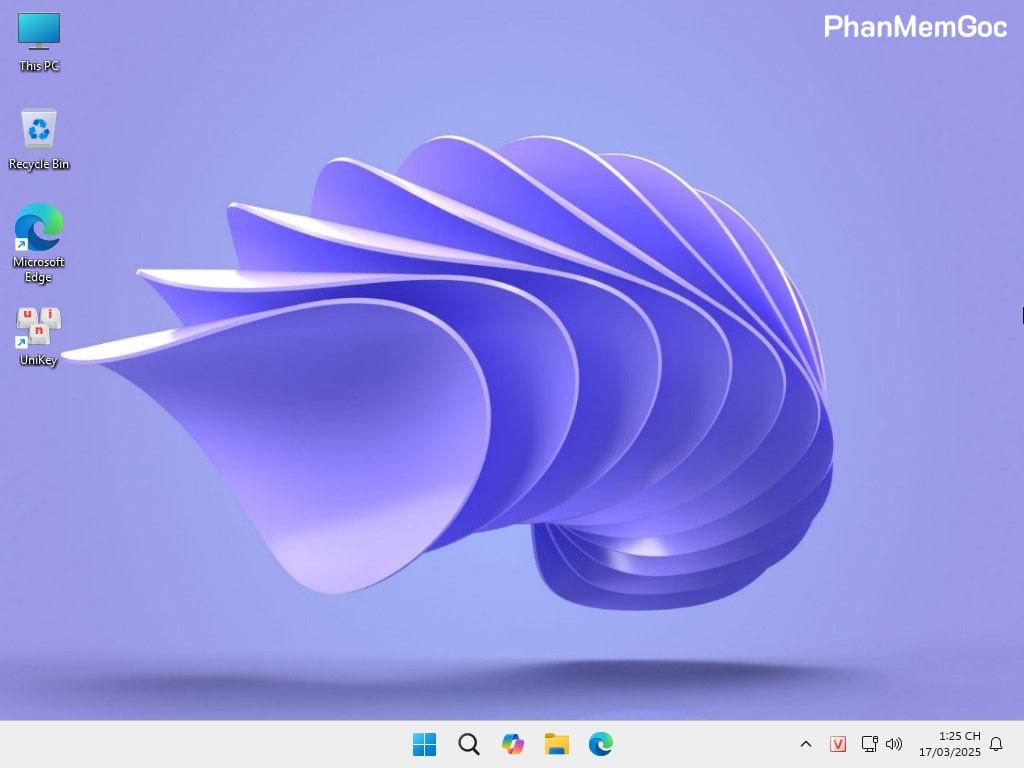Open the notification bell panel
Viewport: 1024px width, 768px height.
pyautogui.click(x=996, y=744)
